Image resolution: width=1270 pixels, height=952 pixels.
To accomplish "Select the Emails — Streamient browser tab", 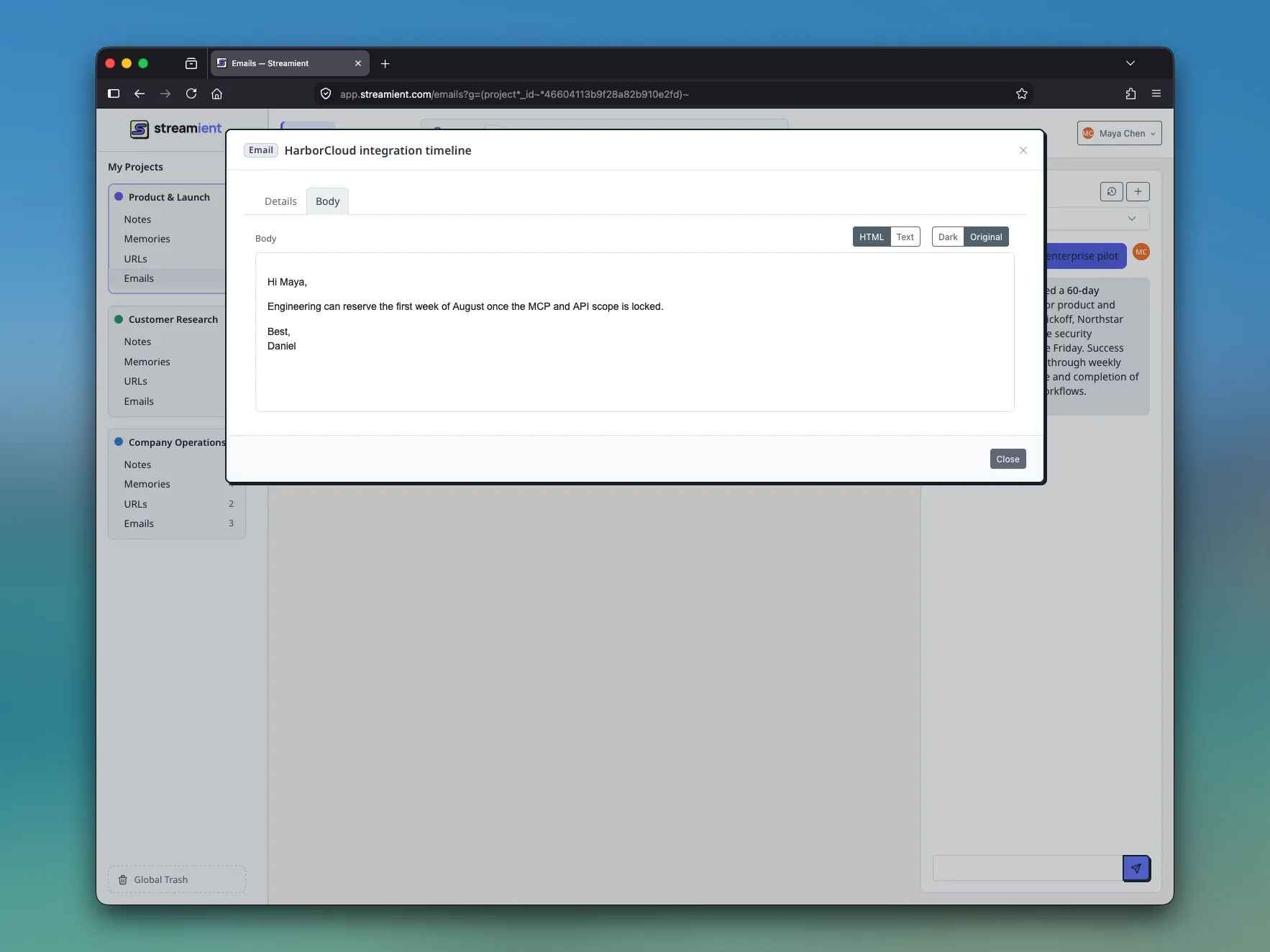I will pos(290,63).
